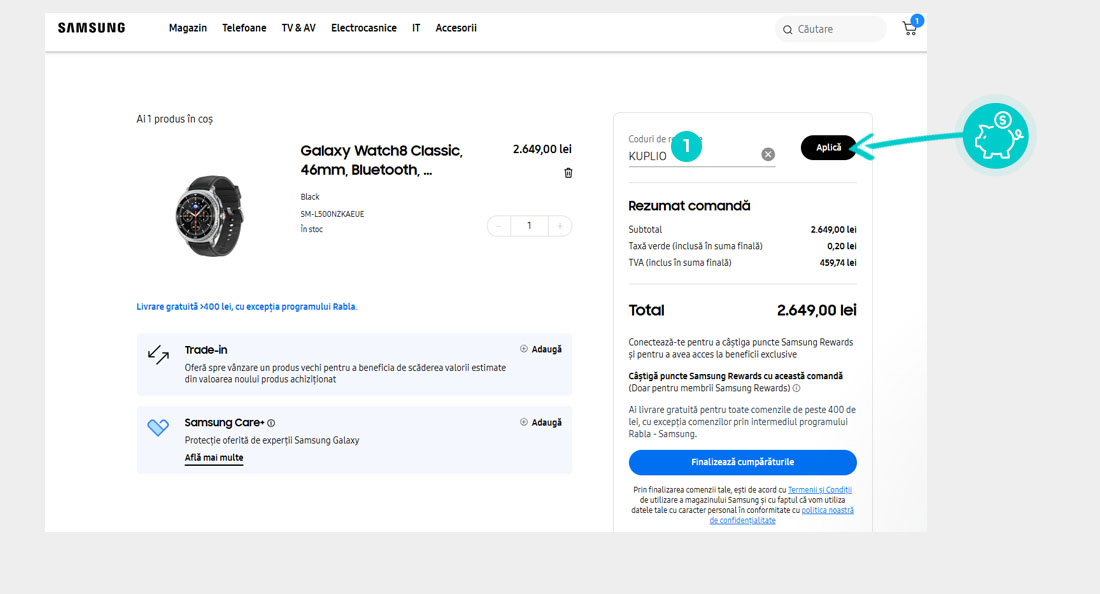
Task: Decrease the product quantity with minus
Action: point(499,226)
